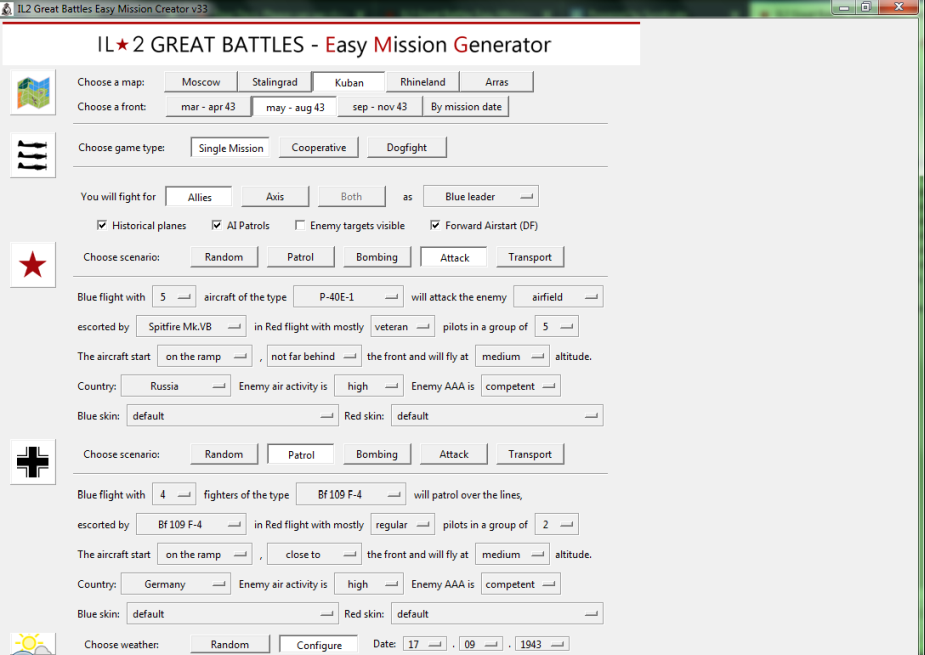
Task: Open the Spitfire Mk.VB escort dropdown
Action: (x=191, y=326)
